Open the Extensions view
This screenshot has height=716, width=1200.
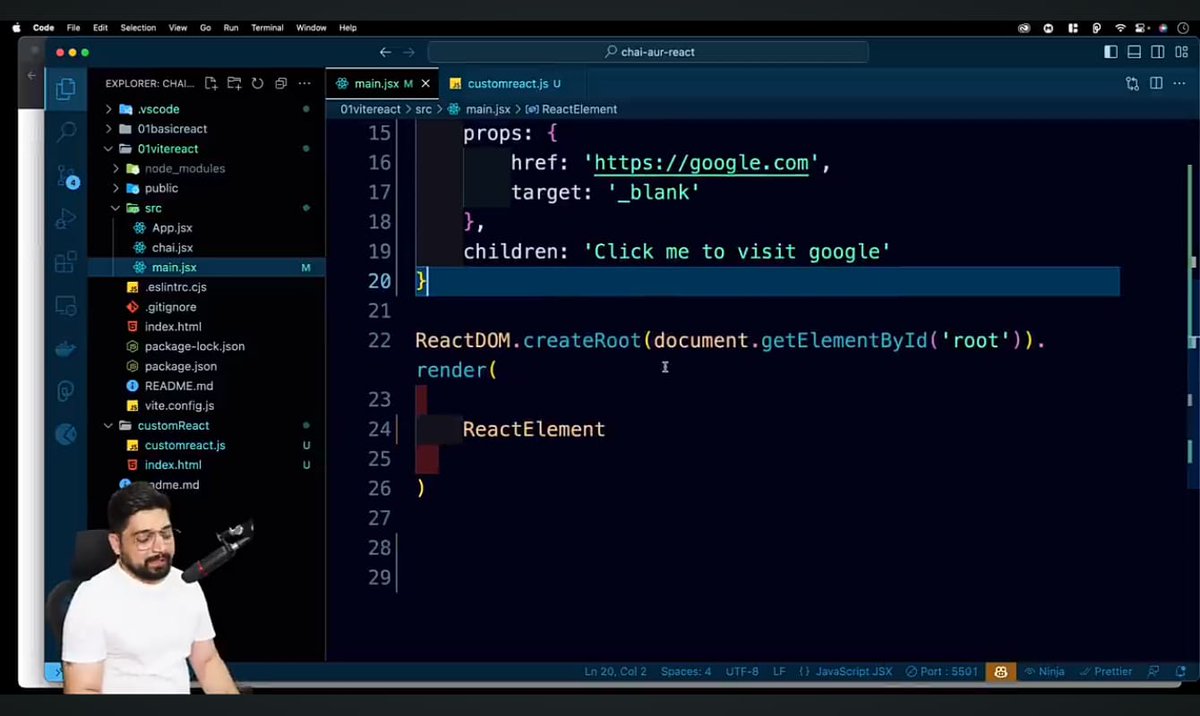(x=63, y=263)
